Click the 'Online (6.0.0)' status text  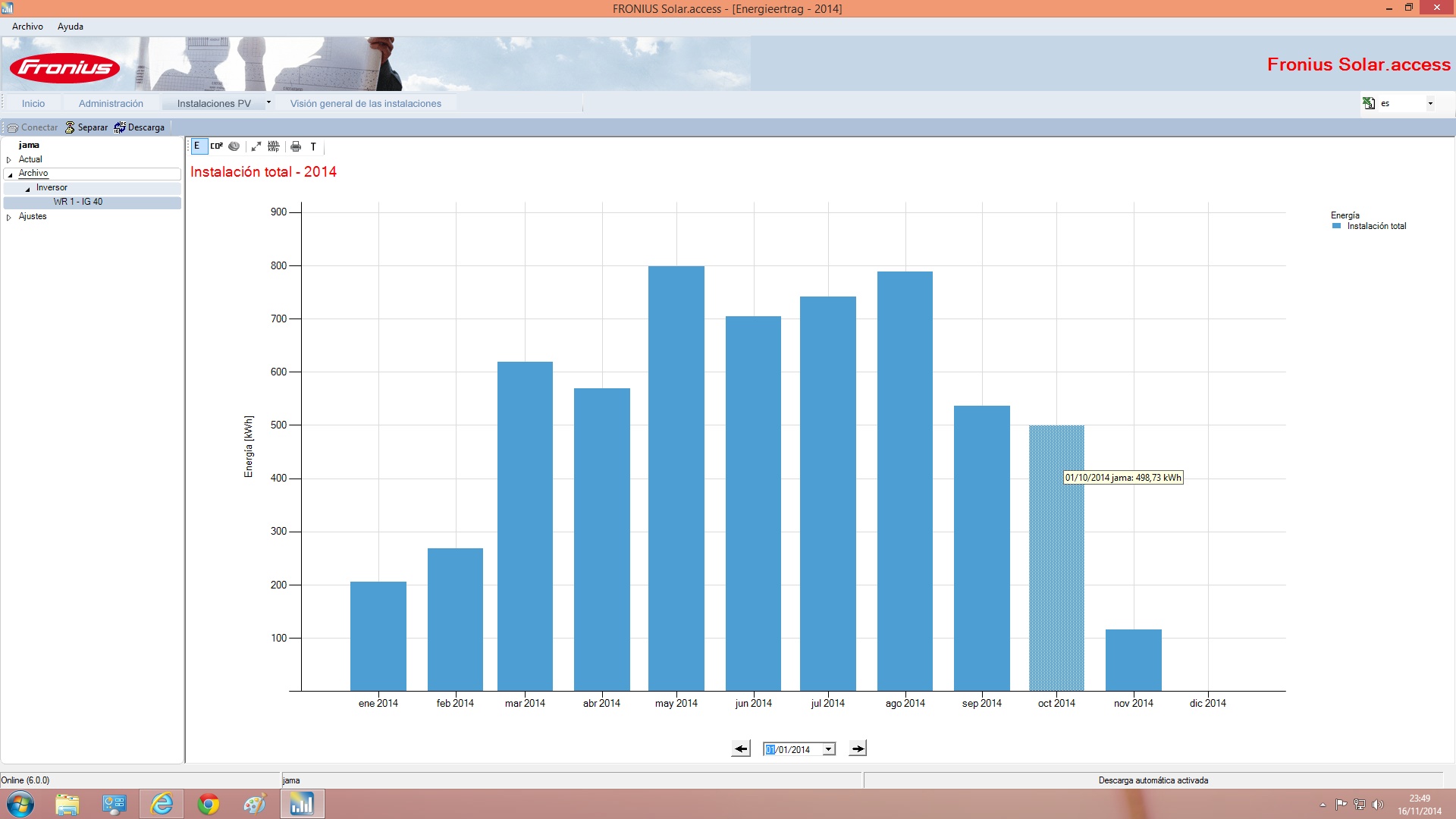25,780
